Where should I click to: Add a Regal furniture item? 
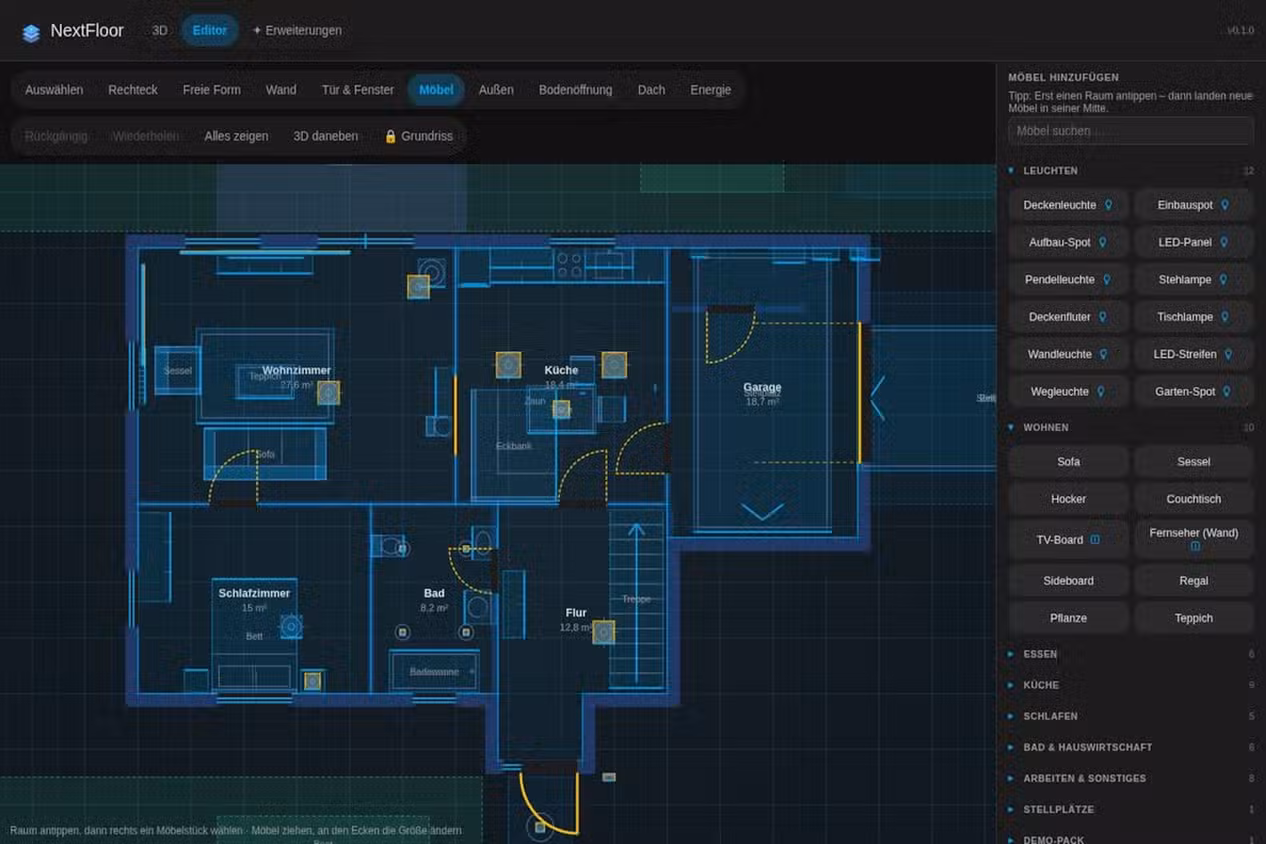click(1193, 581)
